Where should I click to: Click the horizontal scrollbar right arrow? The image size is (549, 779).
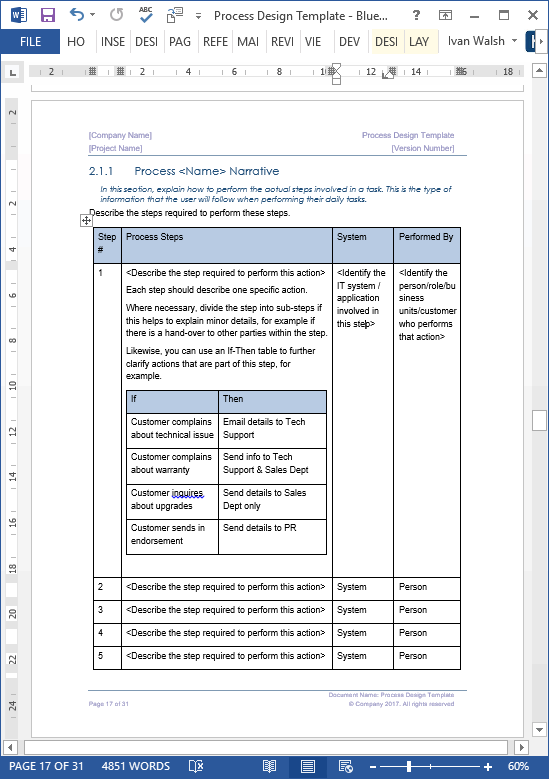click(521, 747)
